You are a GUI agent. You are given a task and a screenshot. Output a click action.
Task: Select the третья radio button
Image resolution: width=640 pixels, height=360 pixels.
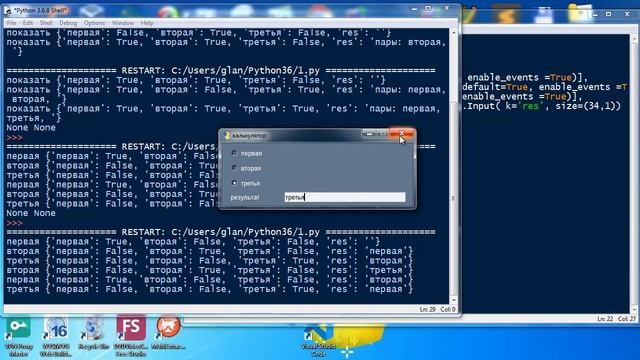[234, 183]
